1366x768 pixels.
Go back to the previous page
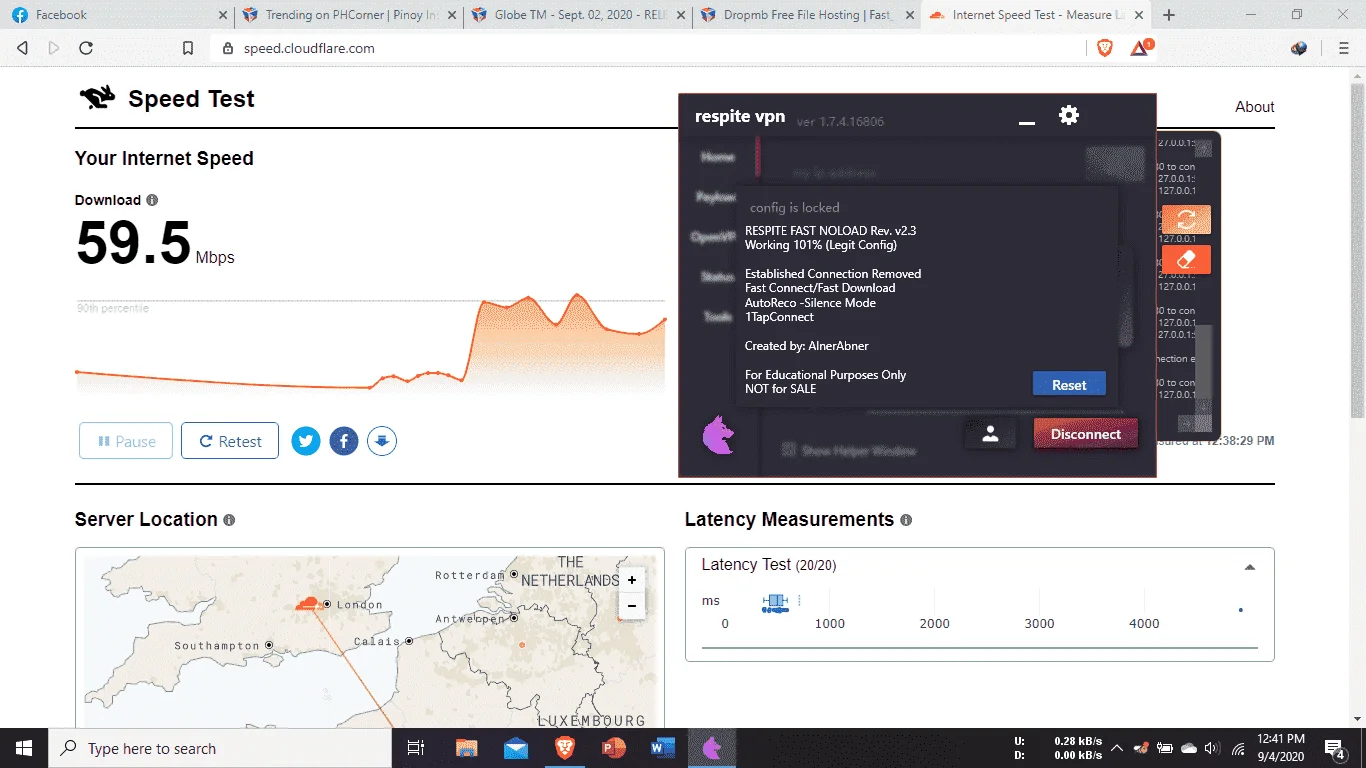tap(23, 48)
